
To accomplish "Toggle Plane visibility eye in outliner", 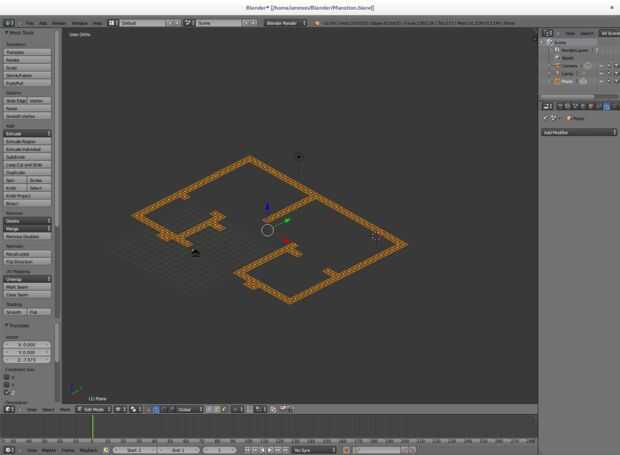I will pos(601,81).
